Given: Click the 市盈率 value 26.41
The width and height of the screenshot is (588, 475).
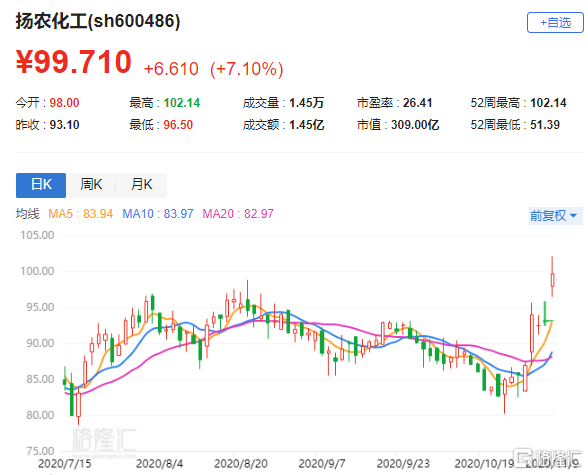Looking at the screenshot, I should click(x=417, y=103).
